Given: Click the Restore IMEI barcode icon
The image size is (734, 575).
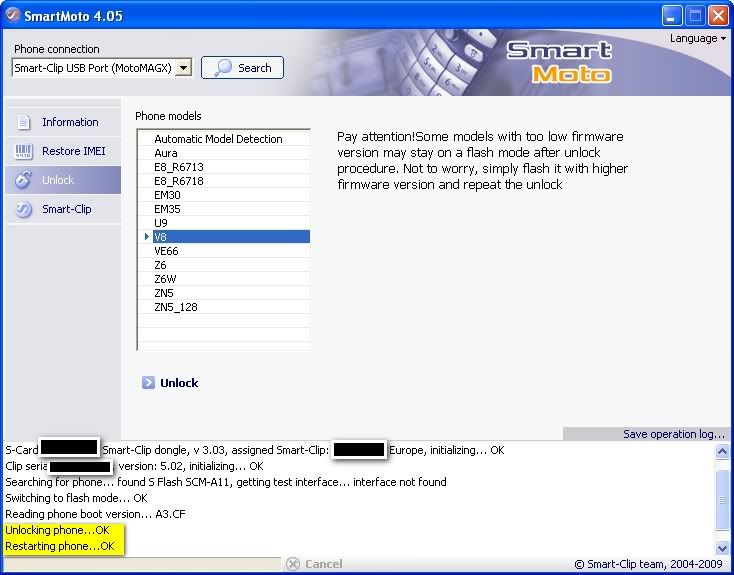Looking at the screenshot, I should point(23,151).
